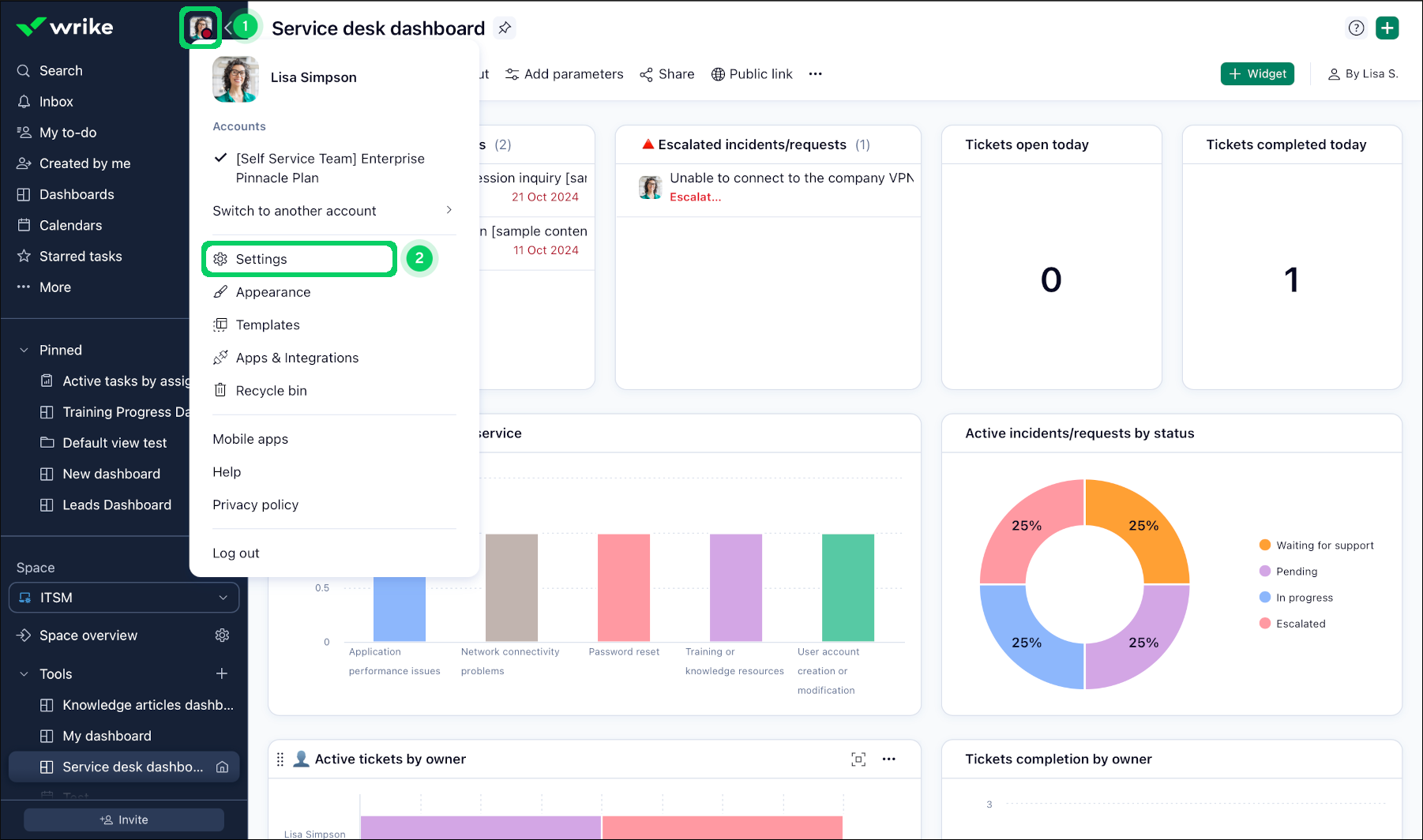Open the ITSM space dropdown
The height and width of the screenshot is (840, 1423).
click(124, 598)
